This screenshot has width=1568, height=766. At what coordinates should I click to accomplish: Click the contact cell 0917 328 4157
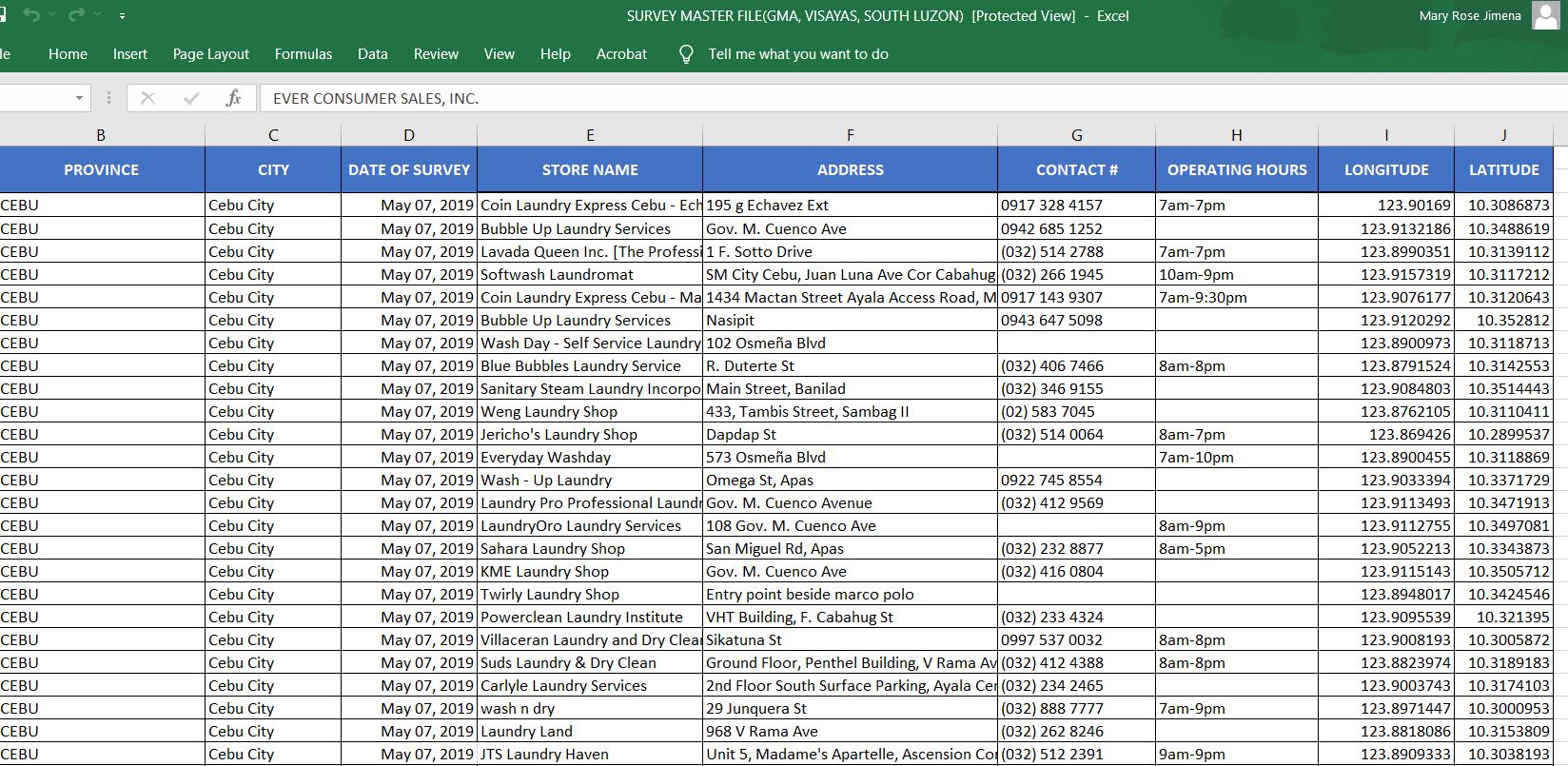pos(1077,205)
